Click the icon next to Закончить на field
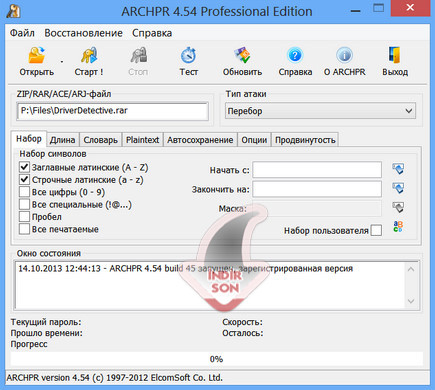The image size is (435, 390). tap(398, 188)
